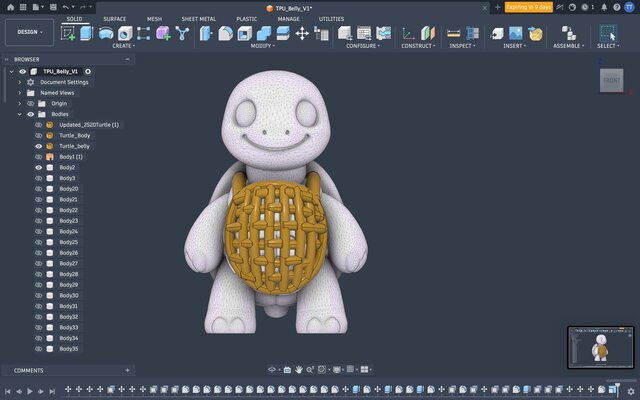
Task: Expand the Named Views node
Action: click(x=19, y=93)
